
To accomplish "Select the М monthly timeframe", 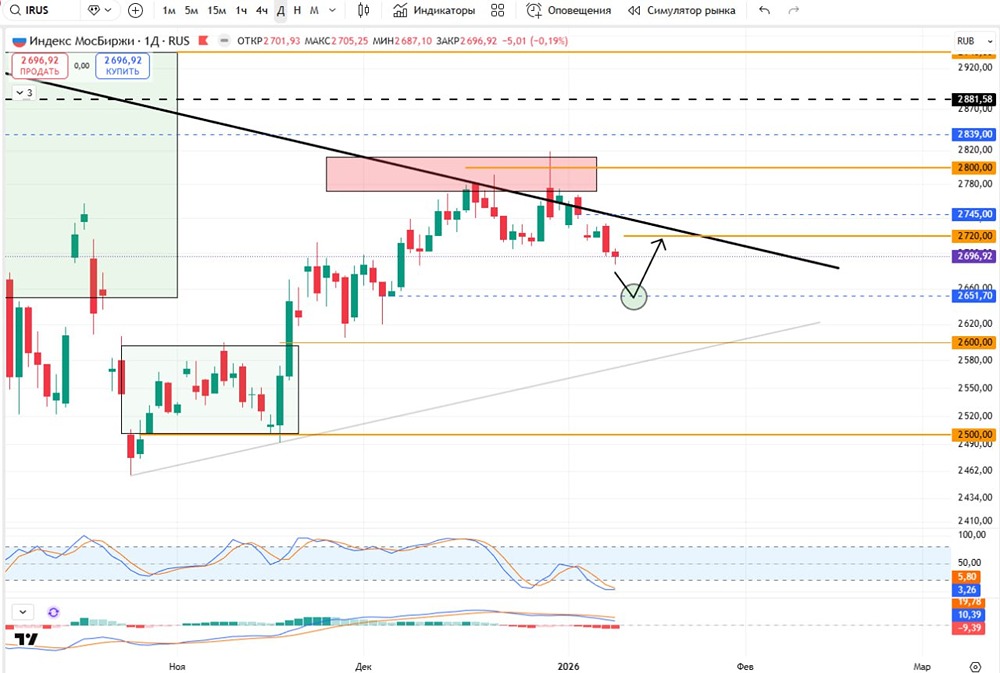I will [x=314, y=10].
